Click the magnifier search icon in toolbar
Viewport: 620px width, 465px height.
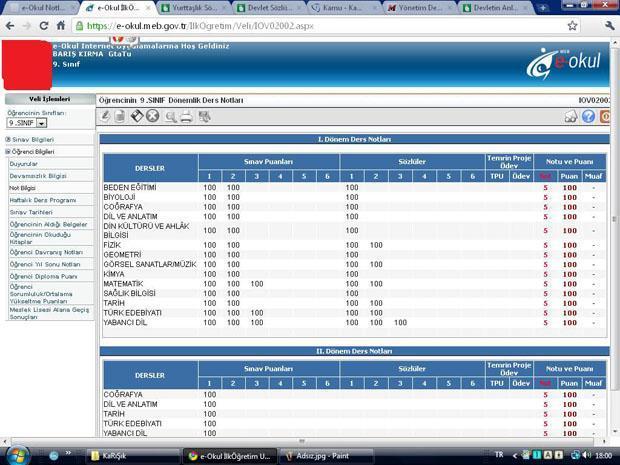pos(170,117)
